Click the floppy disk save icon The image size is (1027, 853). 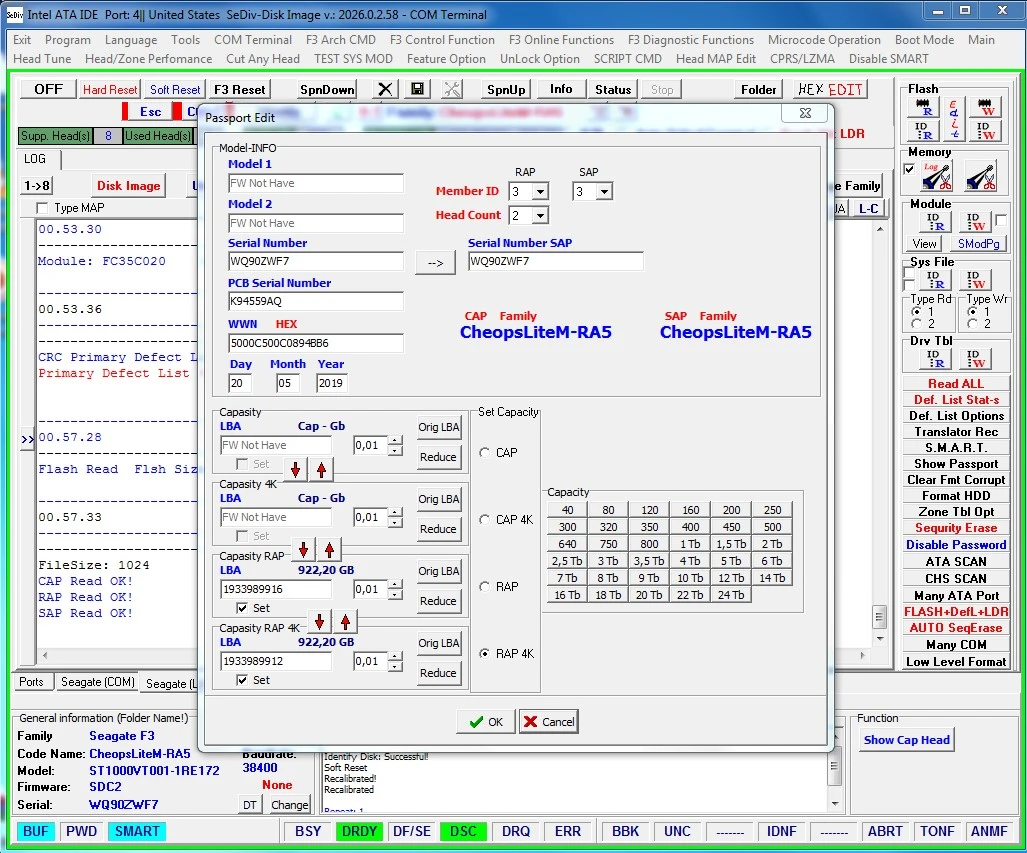tap(417, 89)
